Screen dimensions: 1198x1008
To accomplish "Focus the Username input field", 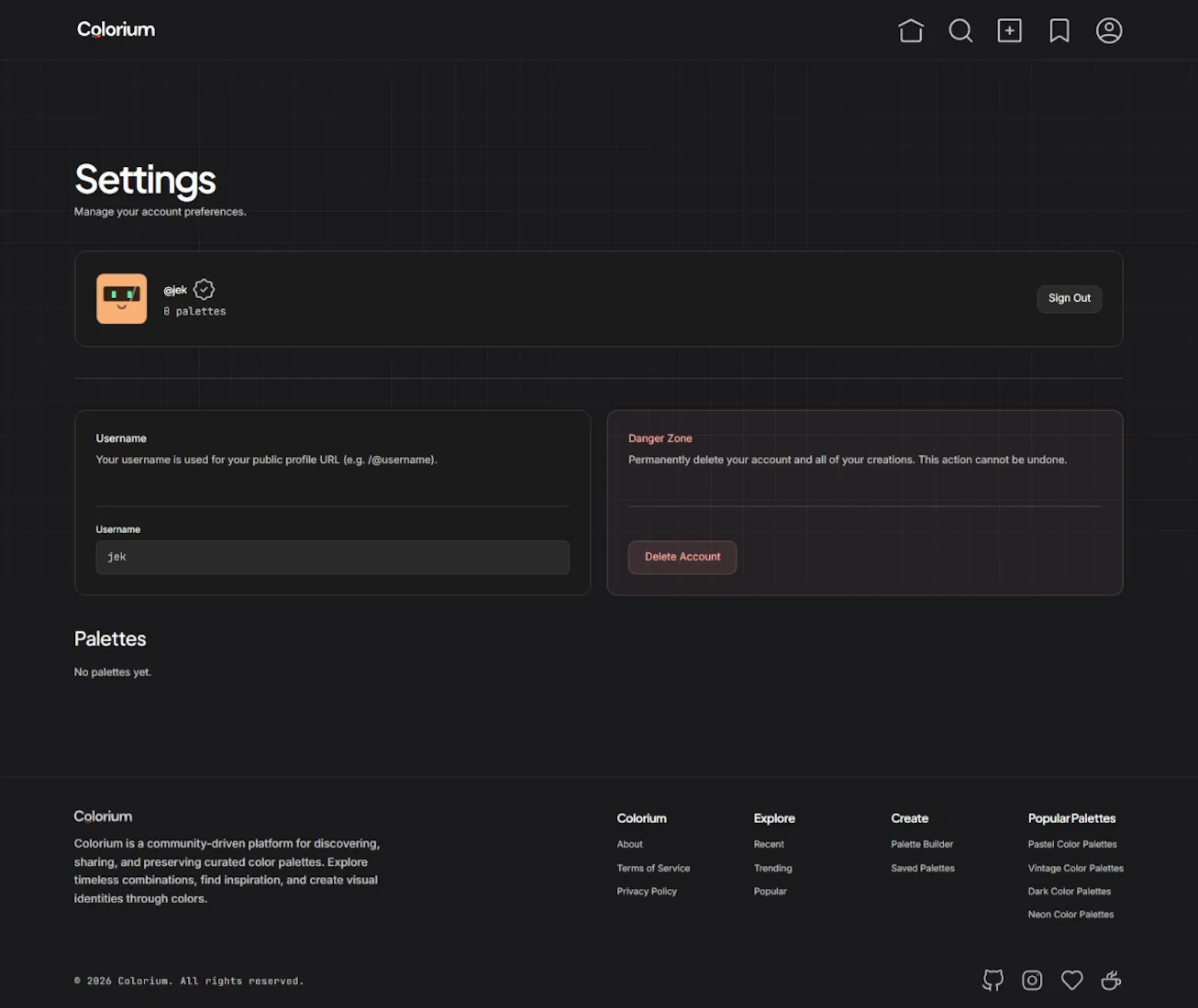I will tap(332, 557).
